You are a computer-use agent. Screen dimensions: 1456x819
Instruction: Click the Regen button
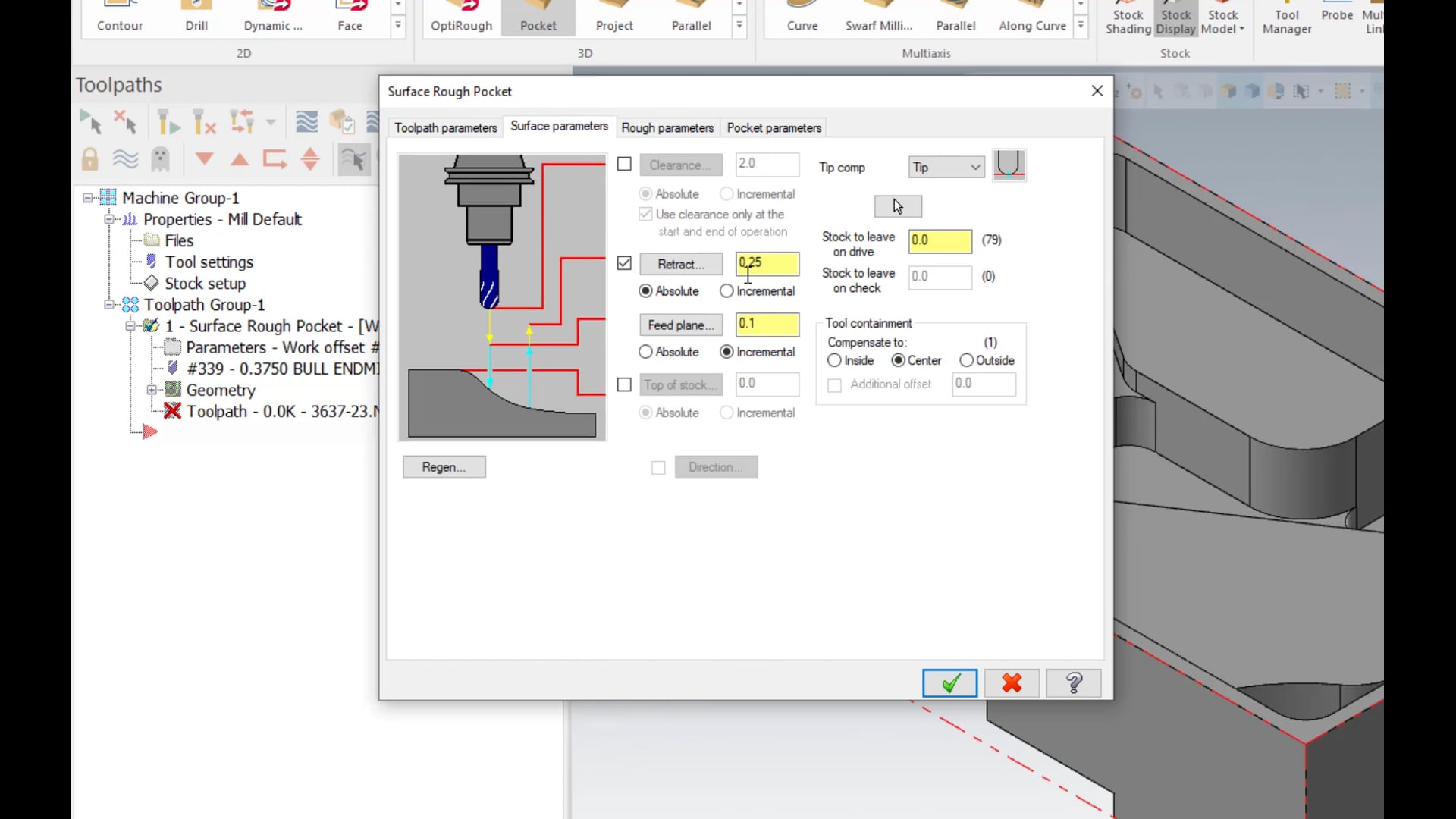click(444, 467)
